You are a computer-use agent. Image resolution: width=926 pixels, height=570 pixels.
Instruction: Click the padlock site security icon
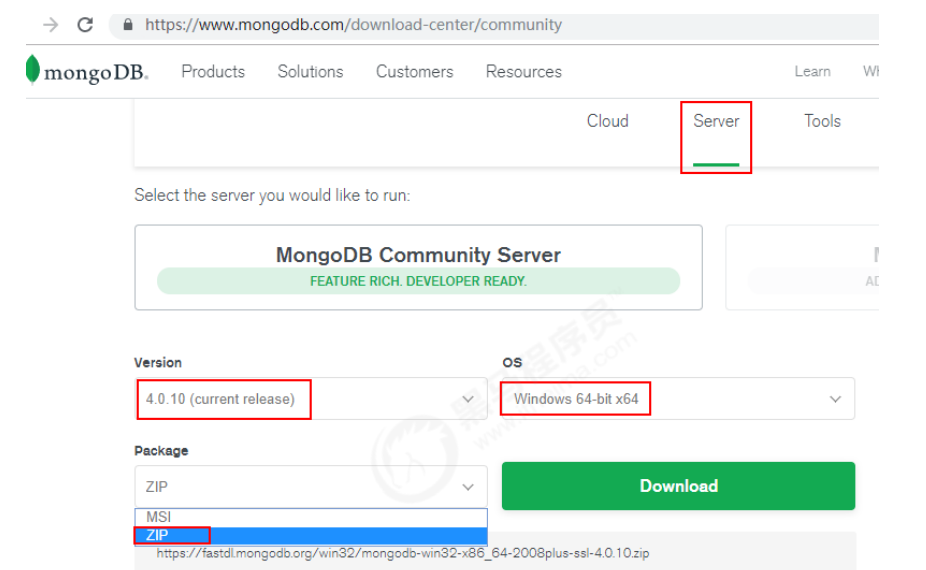128,25
